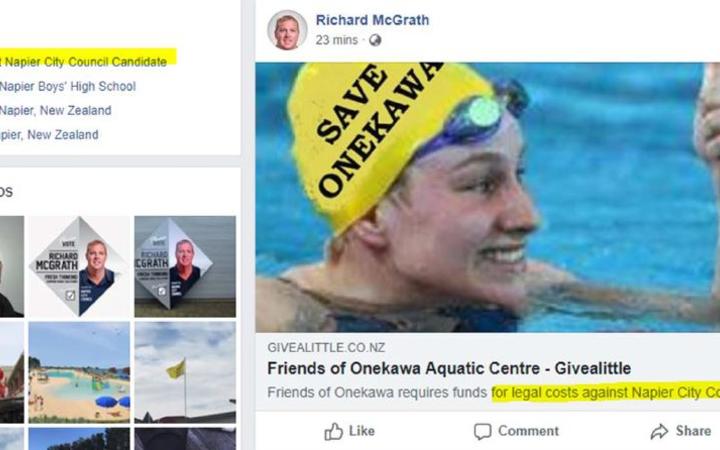Open the campaign sign on grass photo
This screenshot has width=720, height=450.
tap(185, 266)
